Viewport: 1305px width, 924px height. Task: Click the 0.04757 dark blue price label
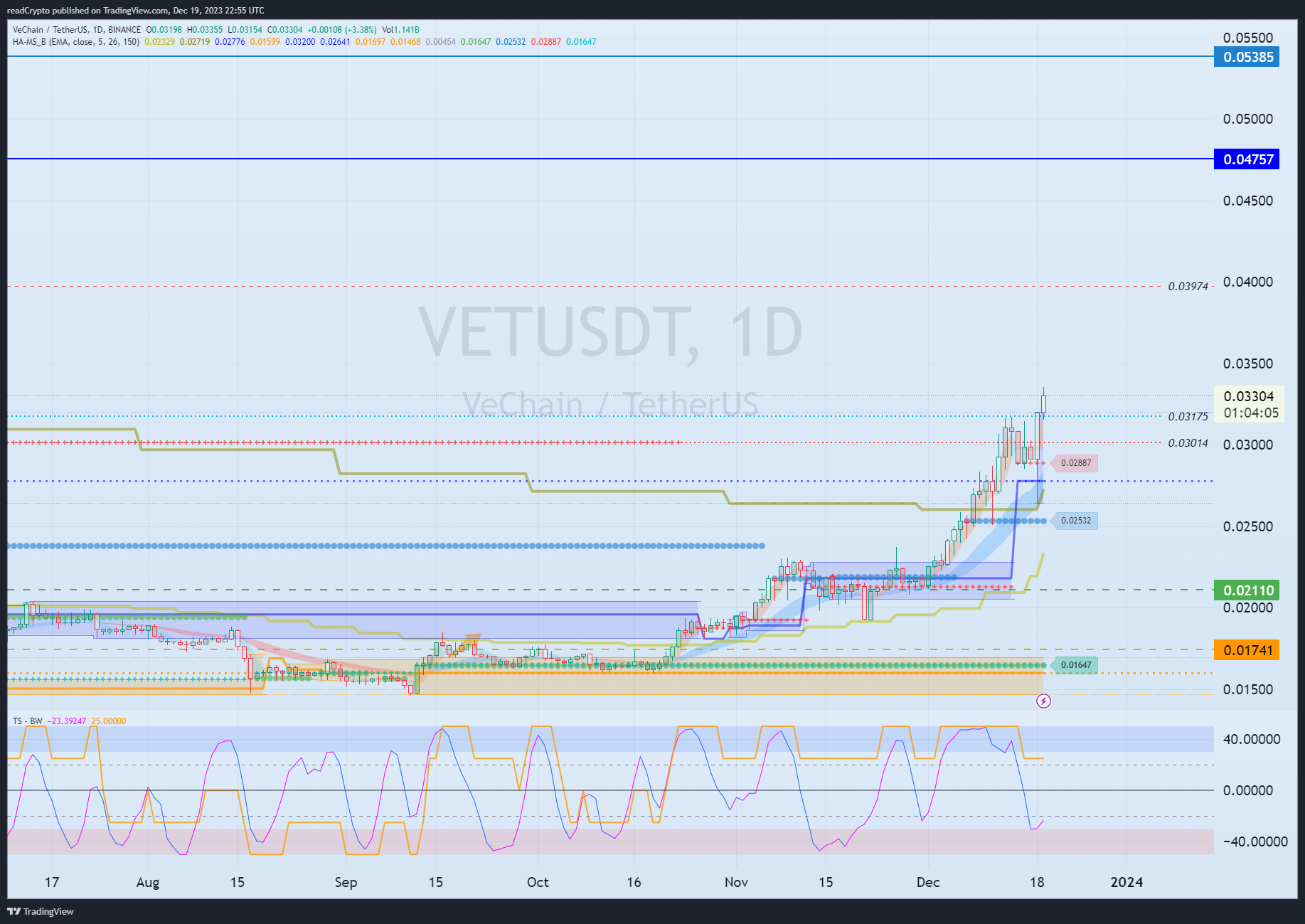click(x=1247, y=159)
